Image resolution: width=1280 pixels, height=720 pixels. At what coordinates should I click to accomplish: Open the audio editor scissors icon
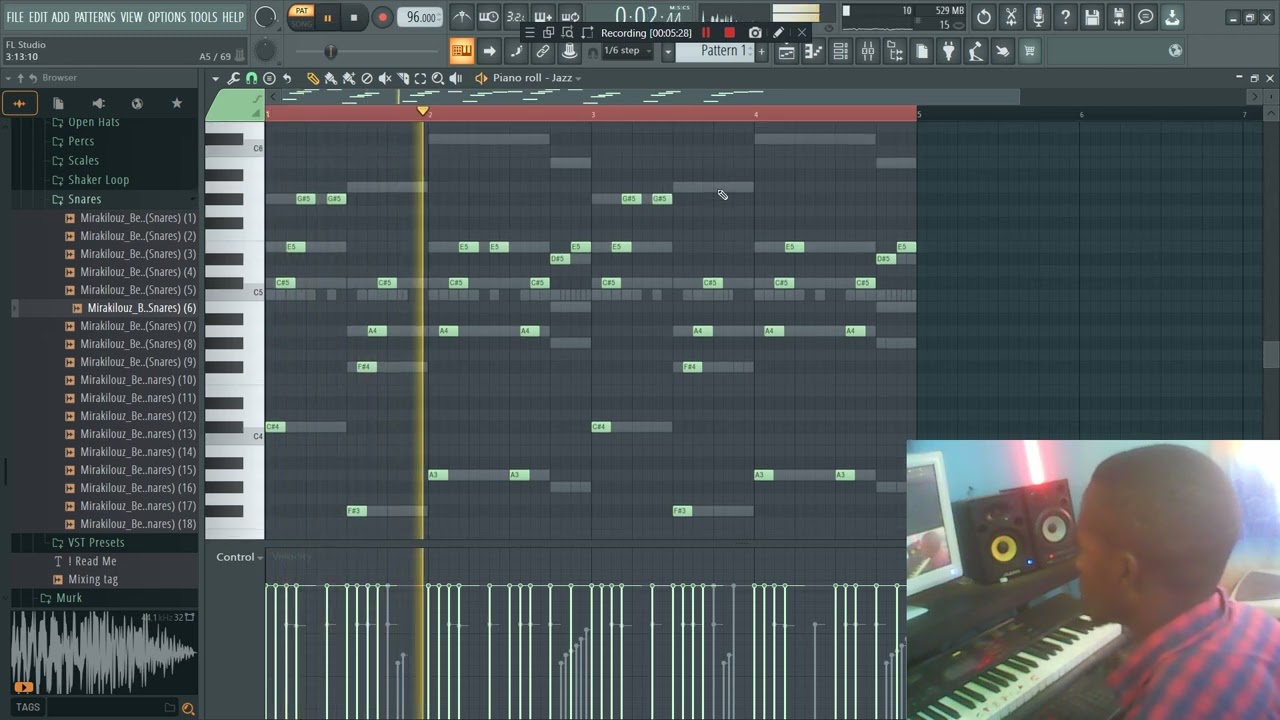point(1011,17)
